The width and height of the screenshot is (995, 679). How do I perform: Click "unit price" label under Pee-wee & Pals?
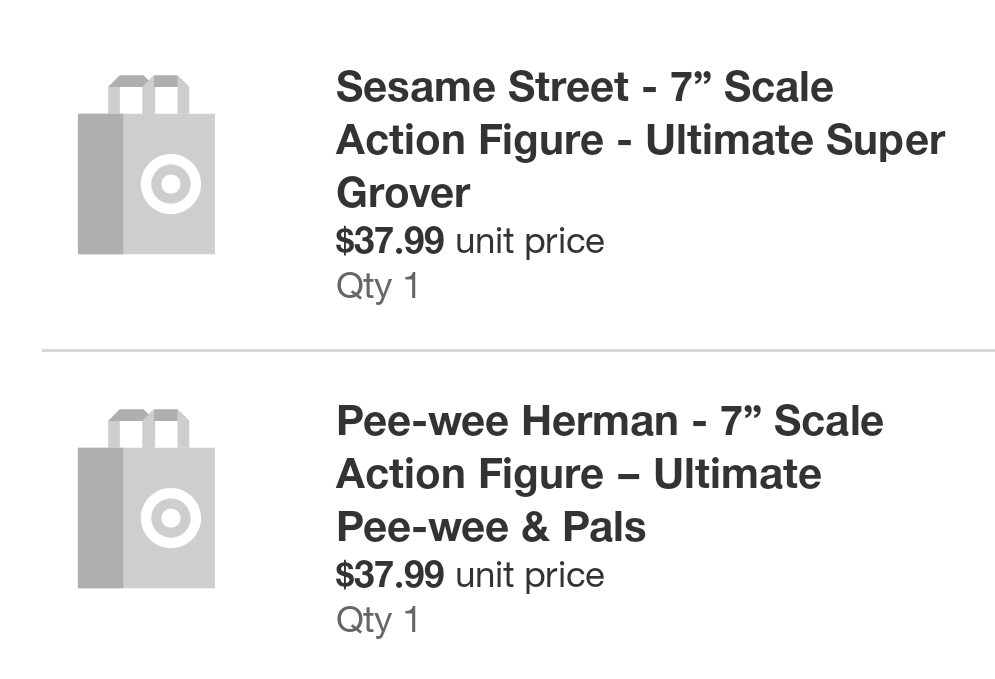(530, 575)
